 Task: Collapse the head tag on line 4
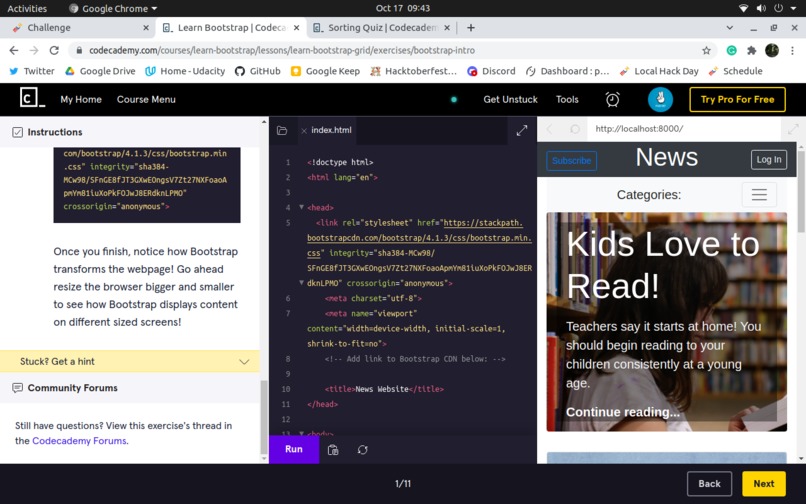(302, 207)
